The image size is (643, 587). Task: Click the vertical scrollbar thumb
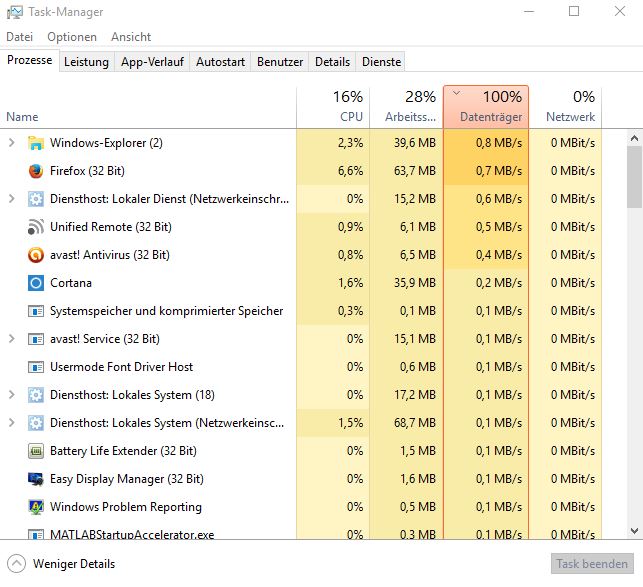tap(634, 177)
